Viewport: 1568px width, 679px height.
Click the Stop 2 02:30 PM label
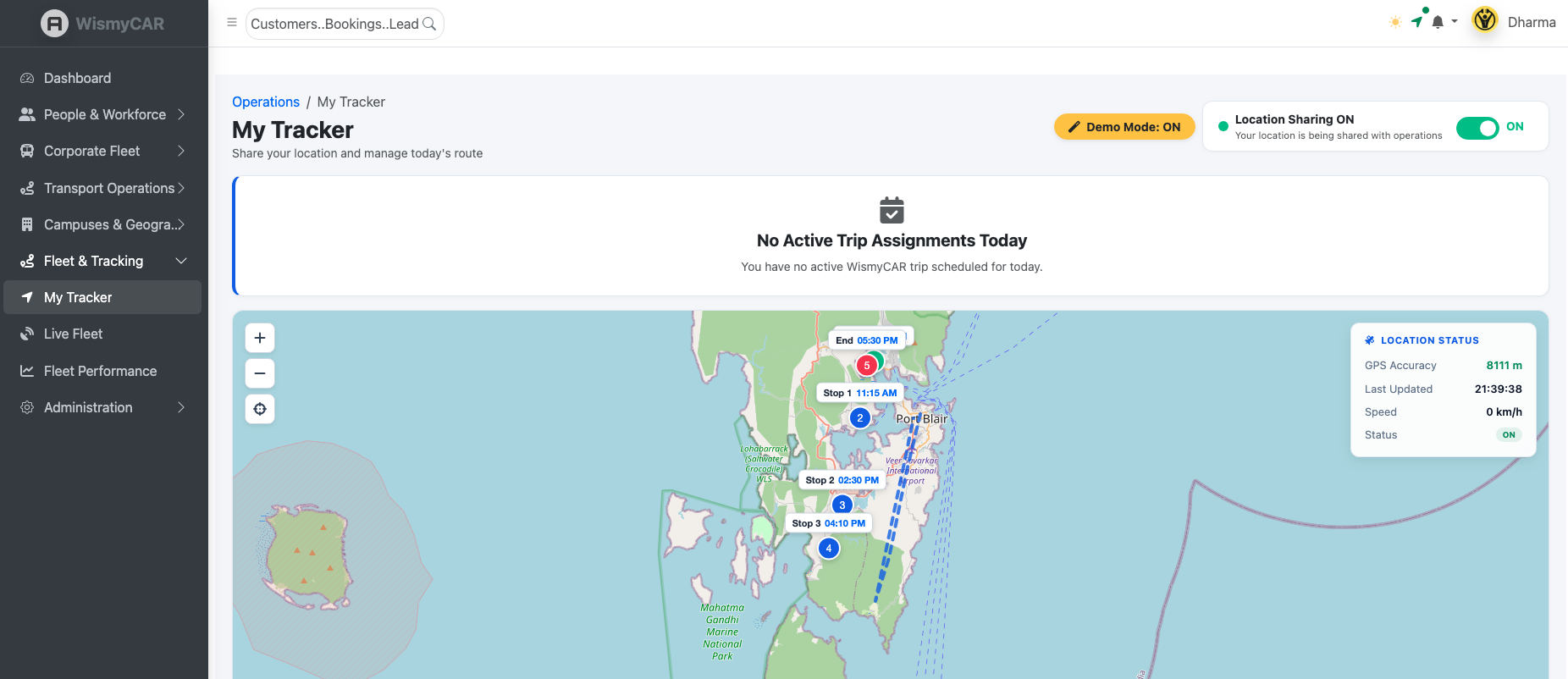tap(842, 480)
